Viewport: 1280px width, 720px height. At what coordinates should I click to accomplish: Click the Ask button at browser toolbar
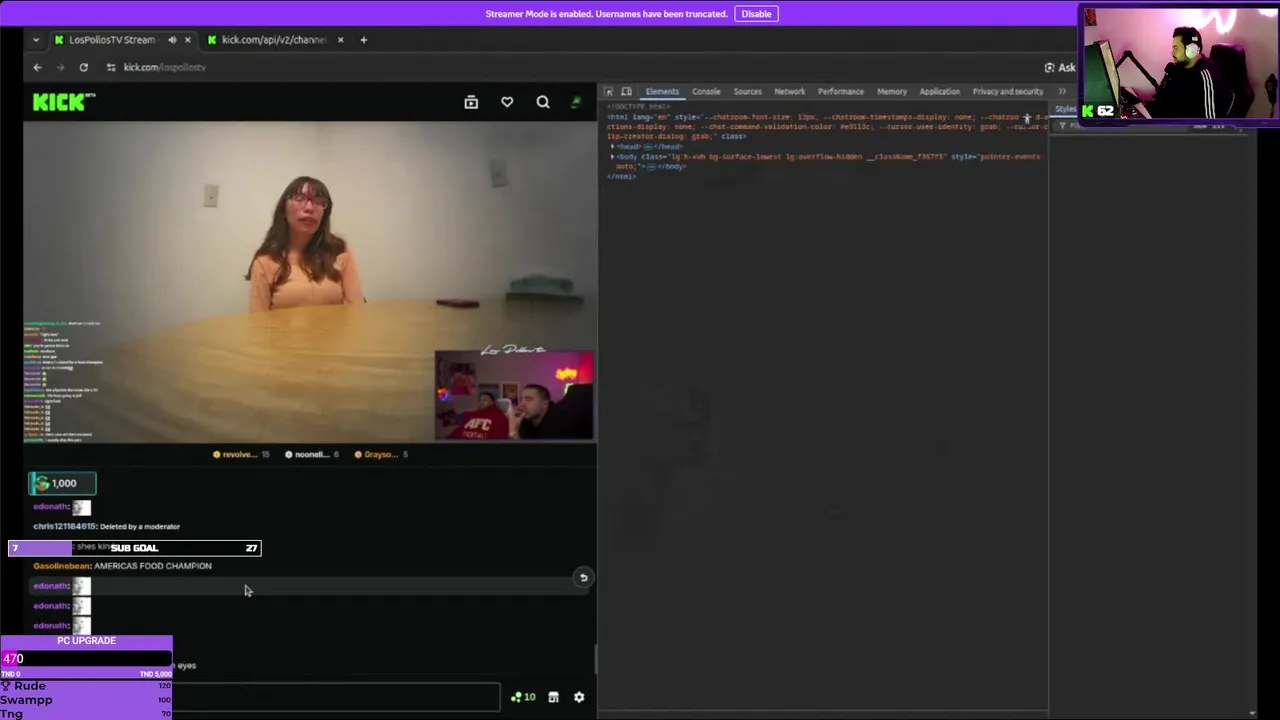tap(1060, 67)
